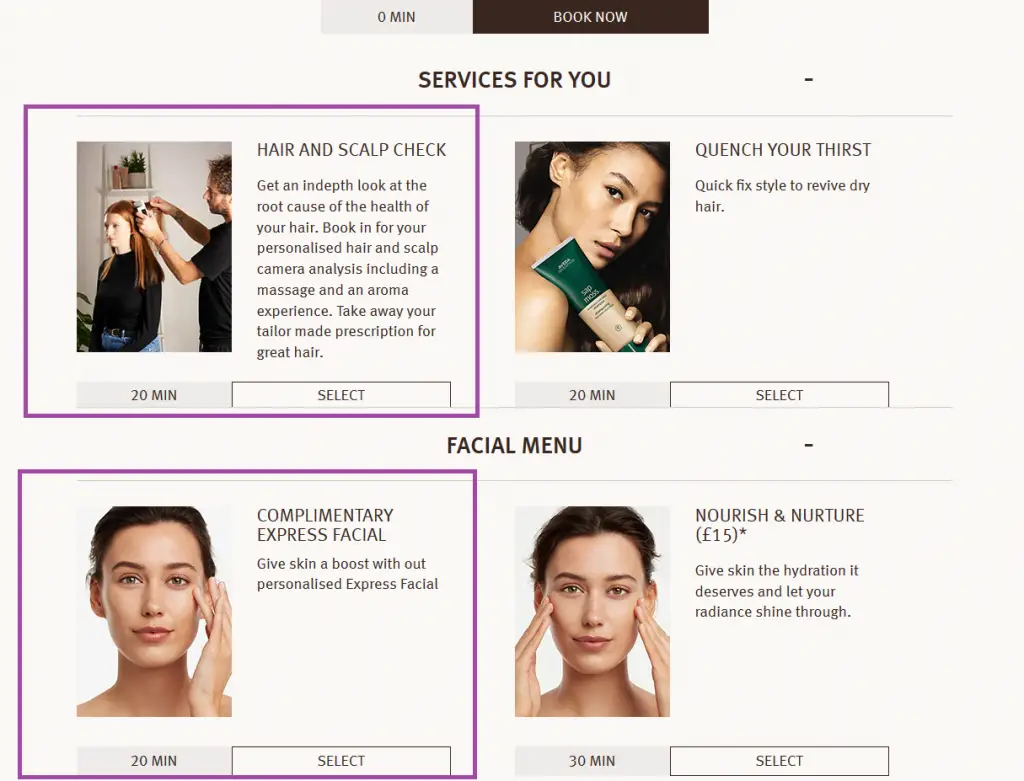Viewport: 1024px width, 781px height.
Task: Open the hair and scalp check photo
Action: [154, 247]
